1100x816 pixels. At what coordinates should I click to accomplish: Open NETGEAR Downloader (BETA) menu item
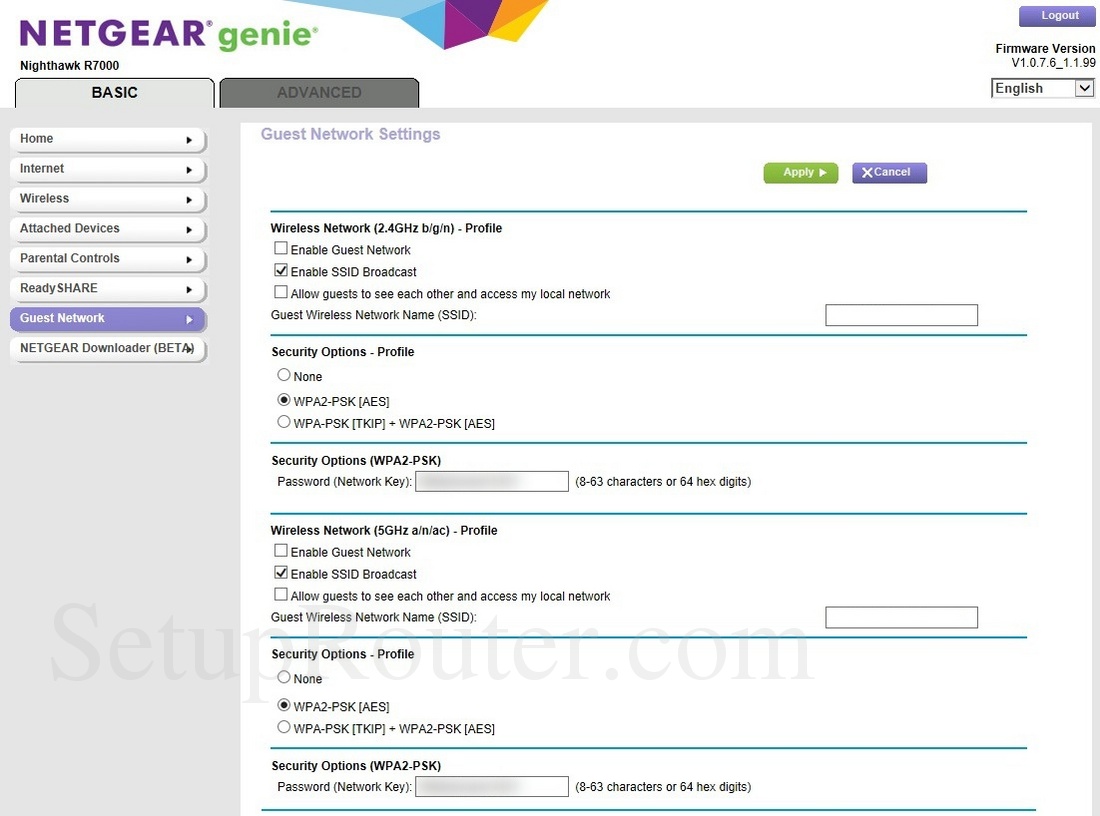108,349
